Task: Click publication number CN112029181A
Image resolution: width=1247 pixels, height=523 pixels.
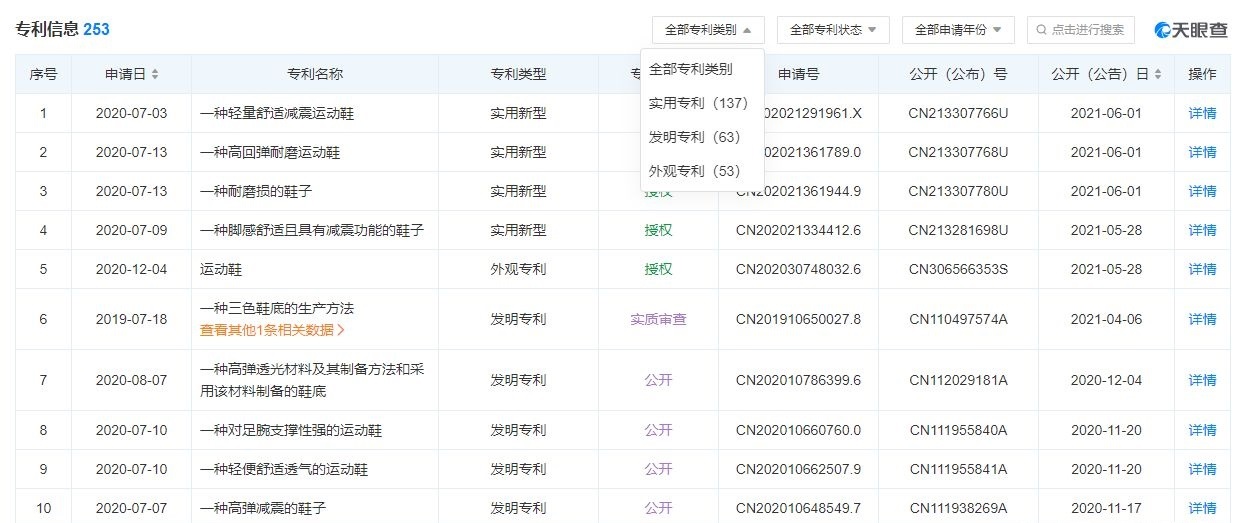Action: (x=958, y=380)
